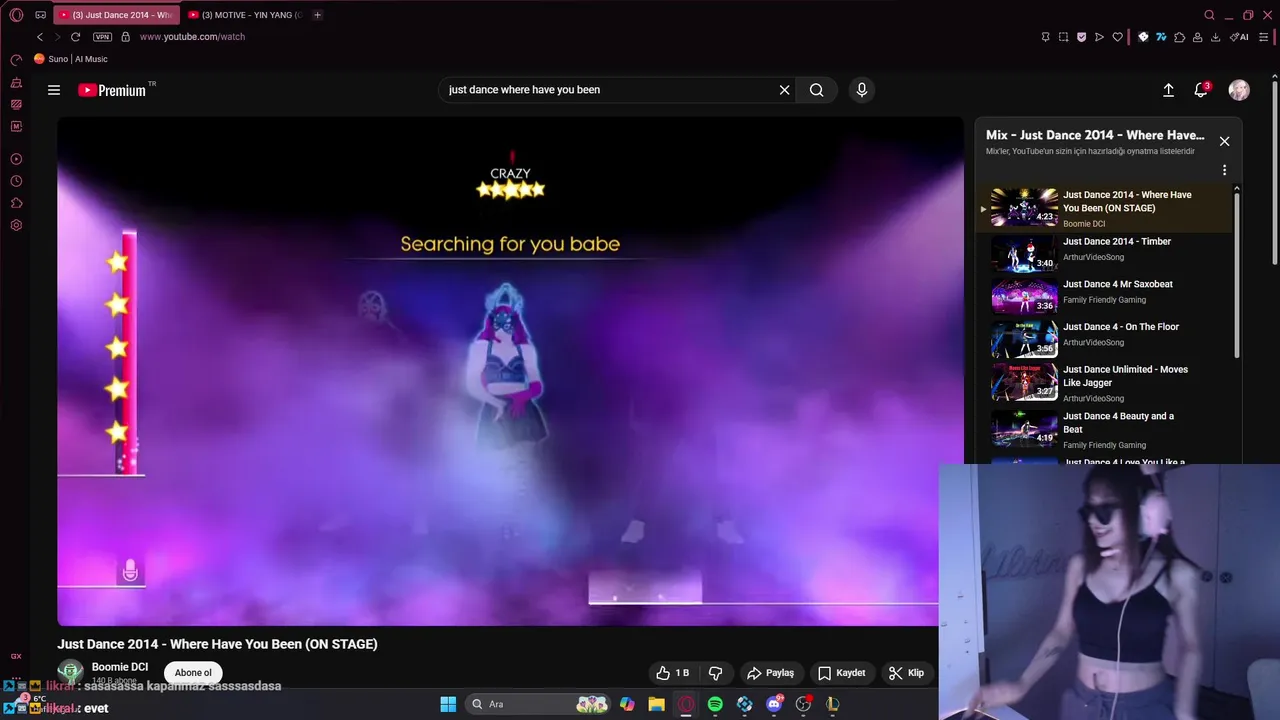Open browser downloads icon
The width and height of the screenshot is (1280, 720).
coord(1215,37)
